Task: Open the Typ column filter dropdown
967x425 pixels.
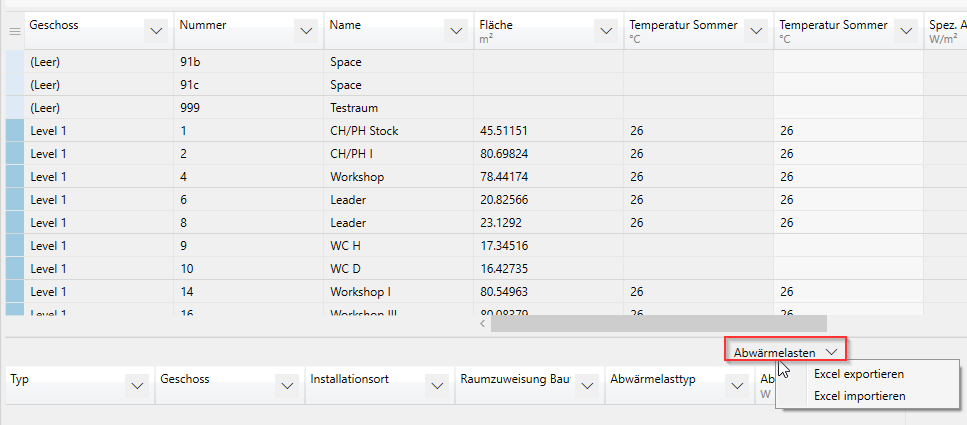Action: (137, 386)
